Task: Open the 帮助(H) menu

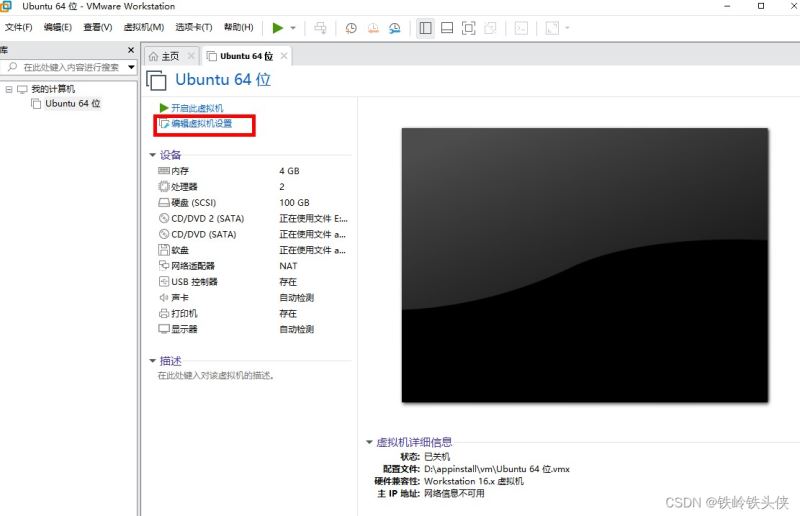Action: [x=239, y=28]
